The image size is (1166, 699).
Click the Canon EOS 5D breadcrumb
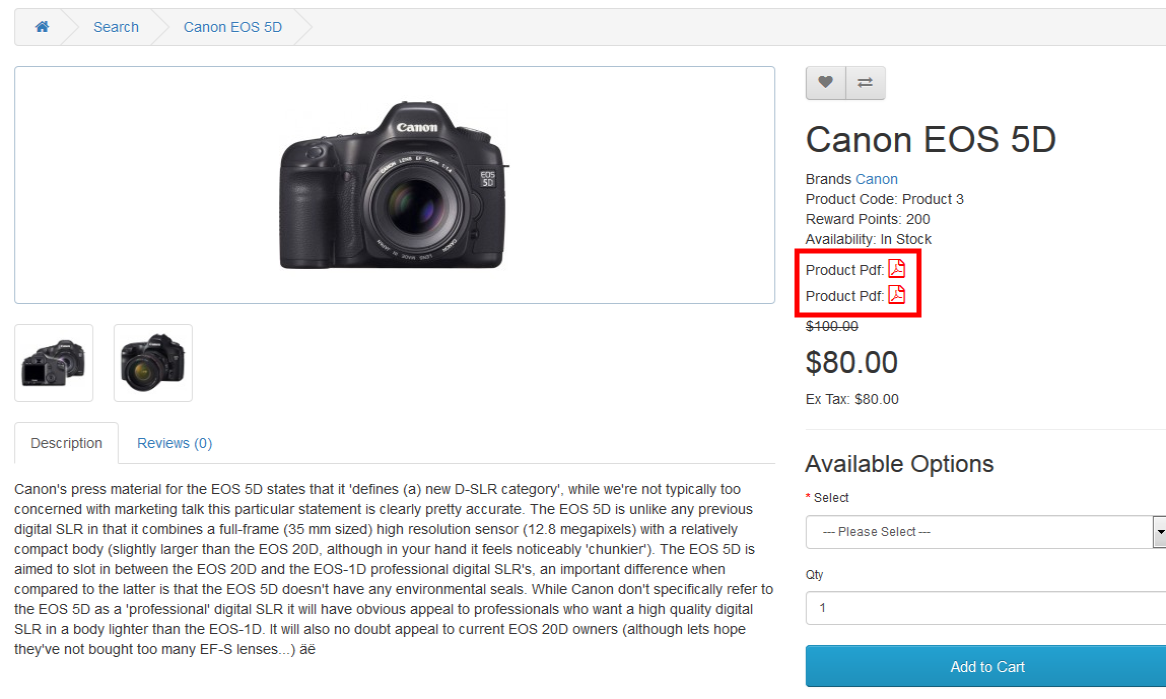(233, 27)
